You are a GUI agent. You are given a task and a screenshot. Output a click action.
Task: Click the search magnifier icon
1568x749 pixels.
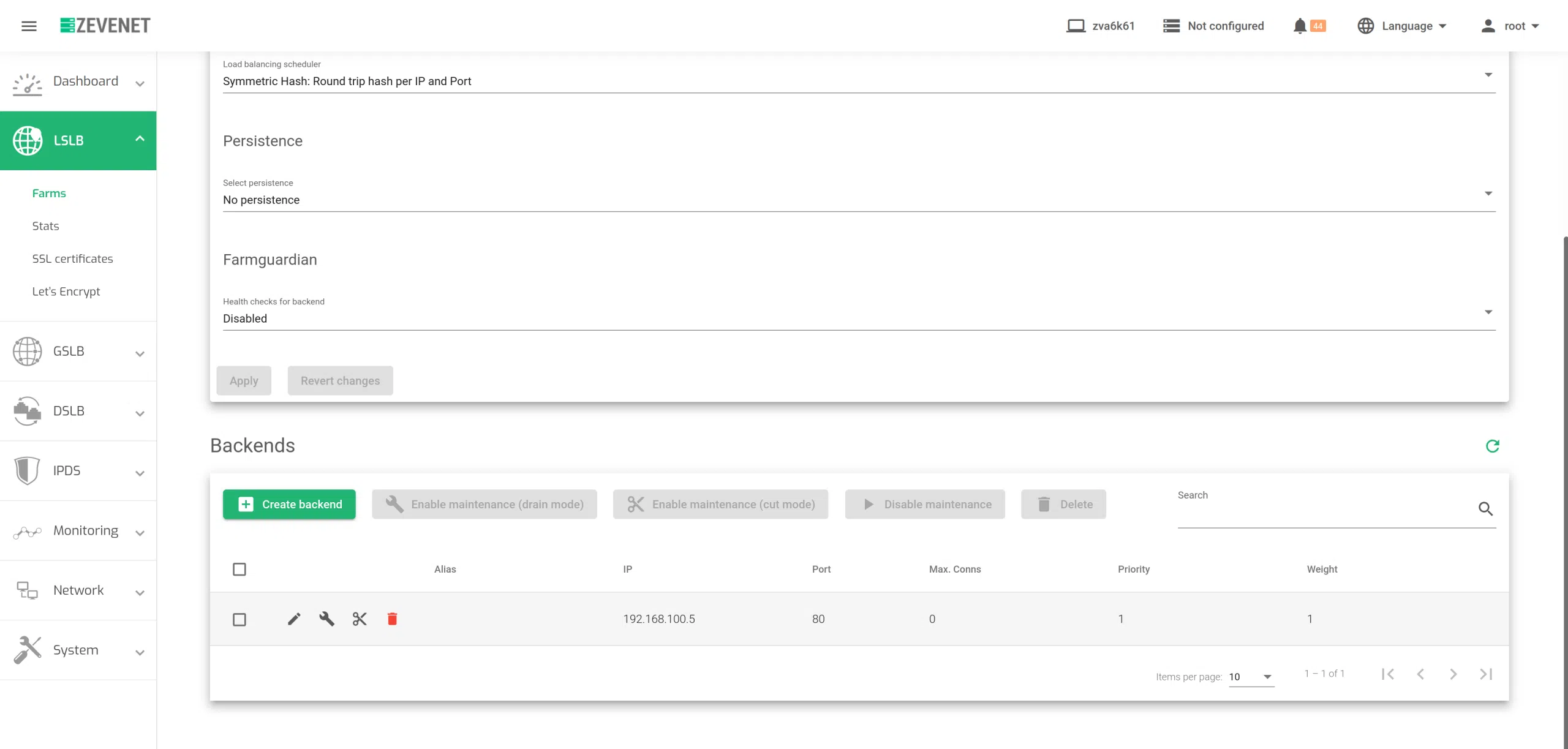[x=1485, y=508]
